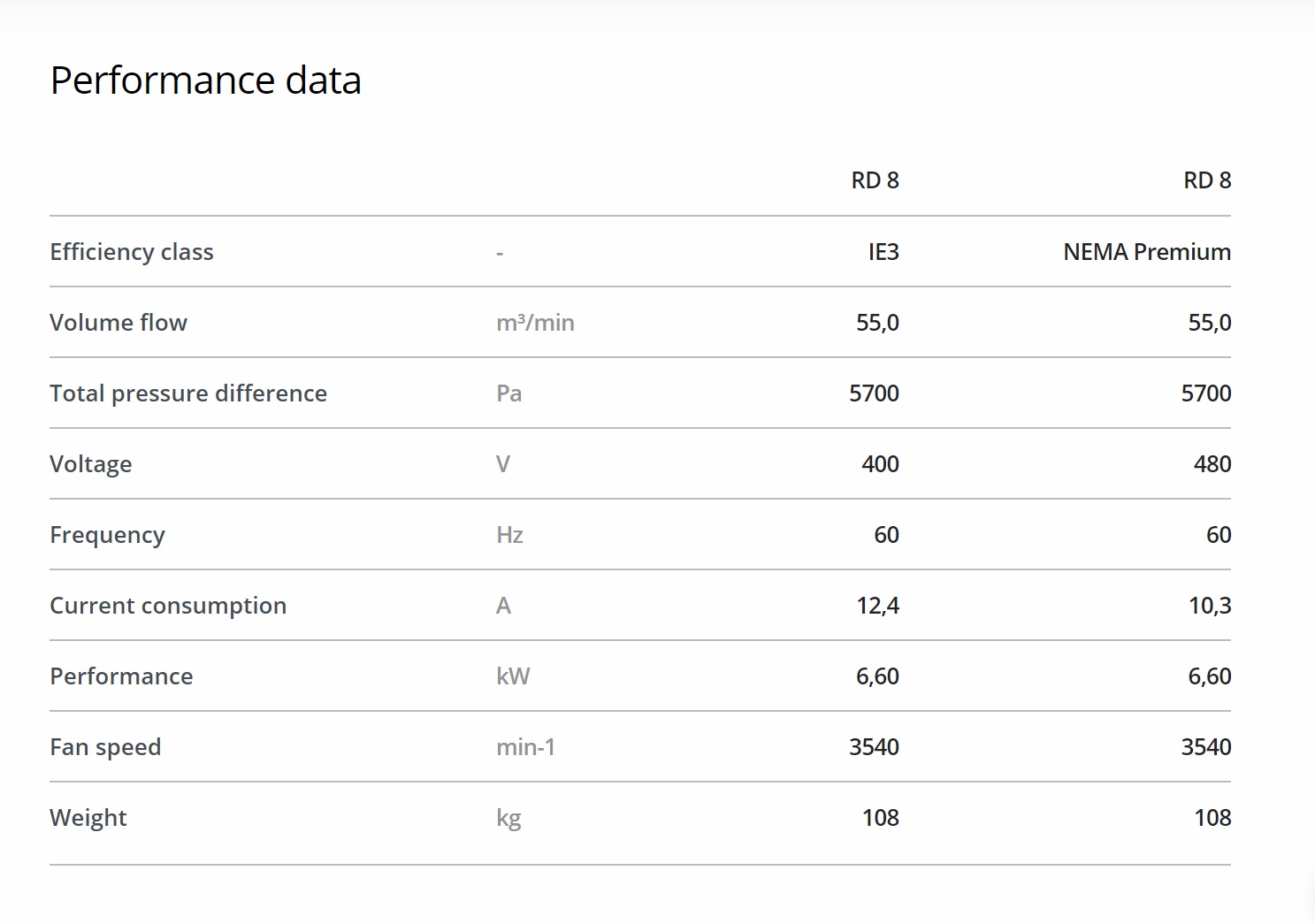Select the Pa pressure unit
The width and height of the screenshot is (1315, 924).
click(508, 393)
